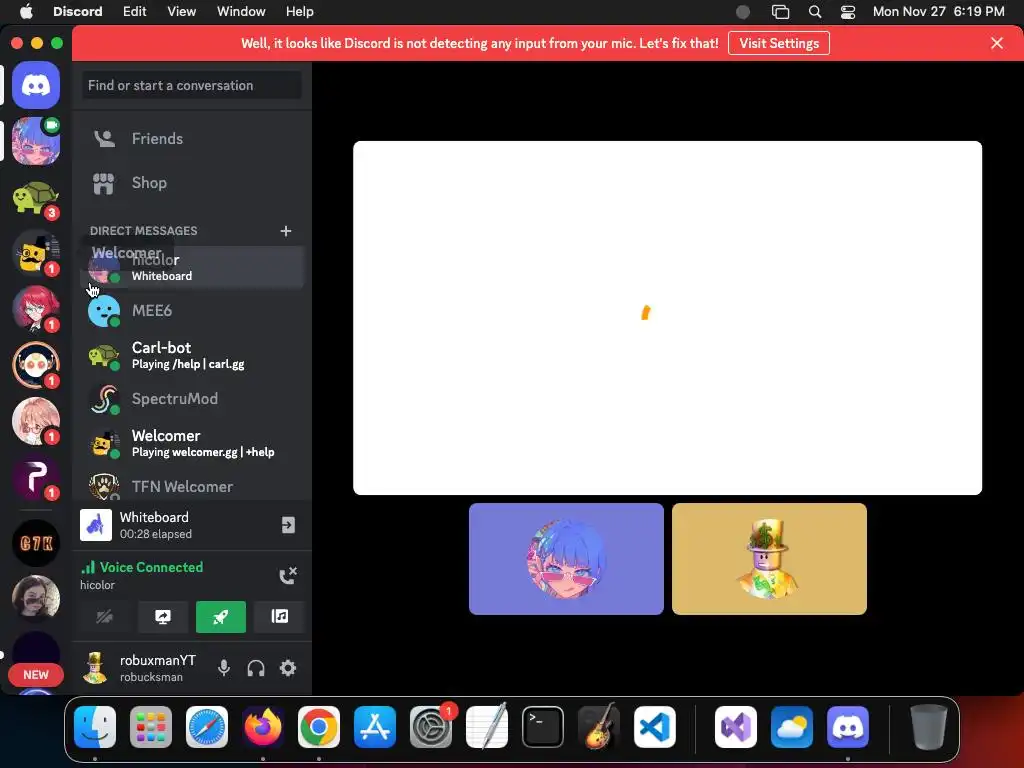1024x768 pixels.
Task: Open Carl-bot direct message
Action: click(x=192, y=355)
